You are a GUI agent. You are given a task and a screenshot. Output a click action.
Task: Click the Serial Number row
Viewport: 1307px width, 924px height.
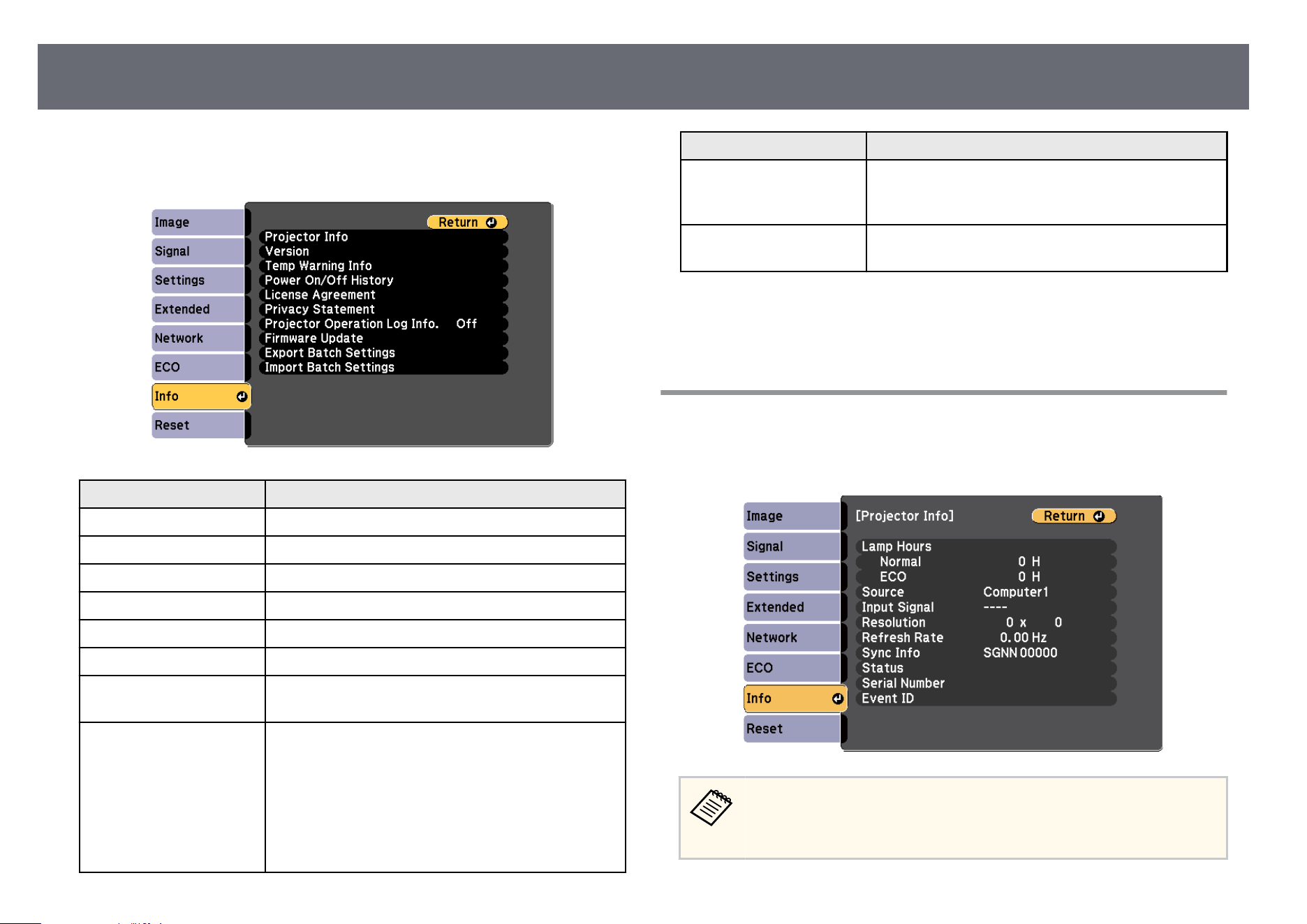coord(986,683)
